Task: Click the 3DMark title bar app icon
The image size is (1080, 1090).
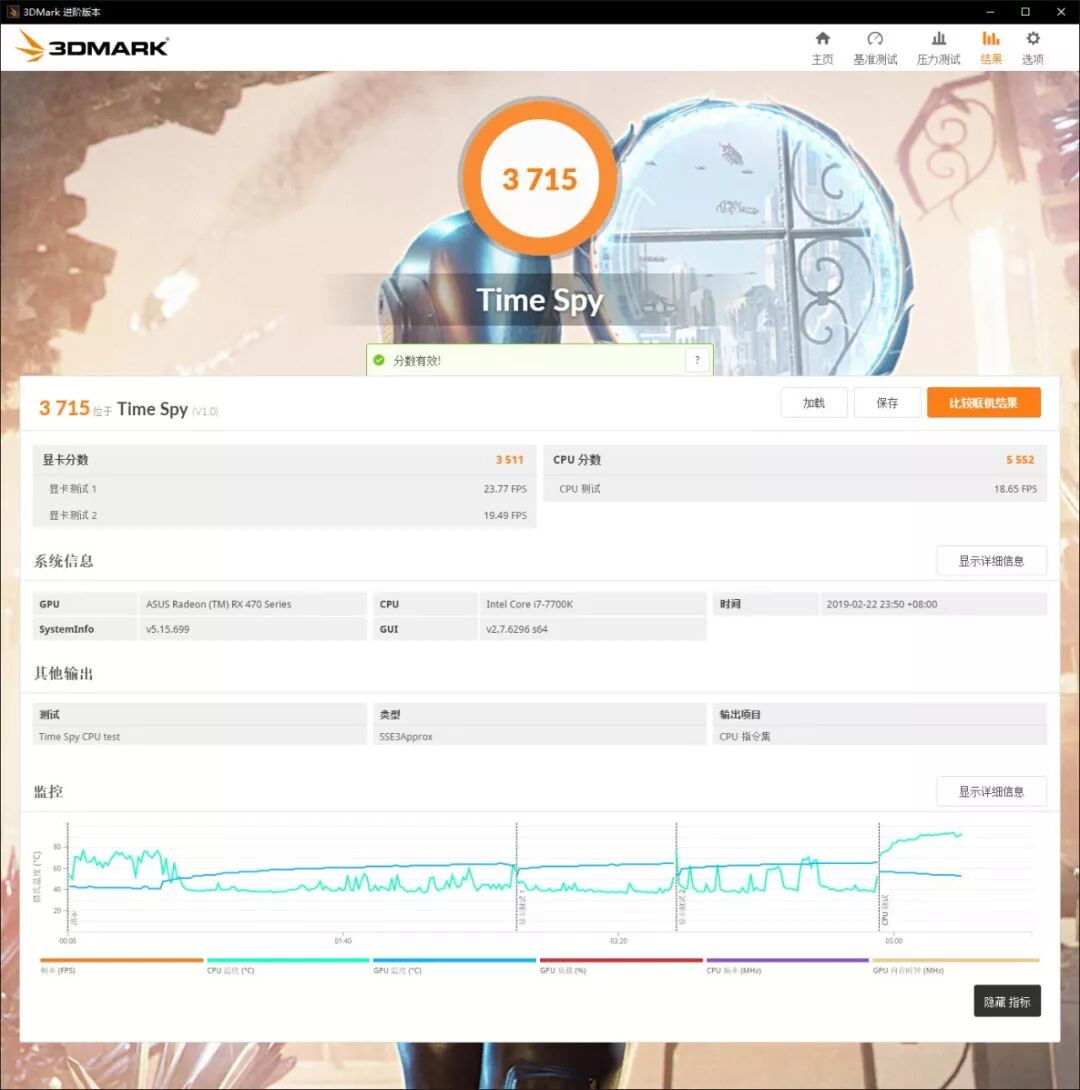Action: [x=13, y=12]
